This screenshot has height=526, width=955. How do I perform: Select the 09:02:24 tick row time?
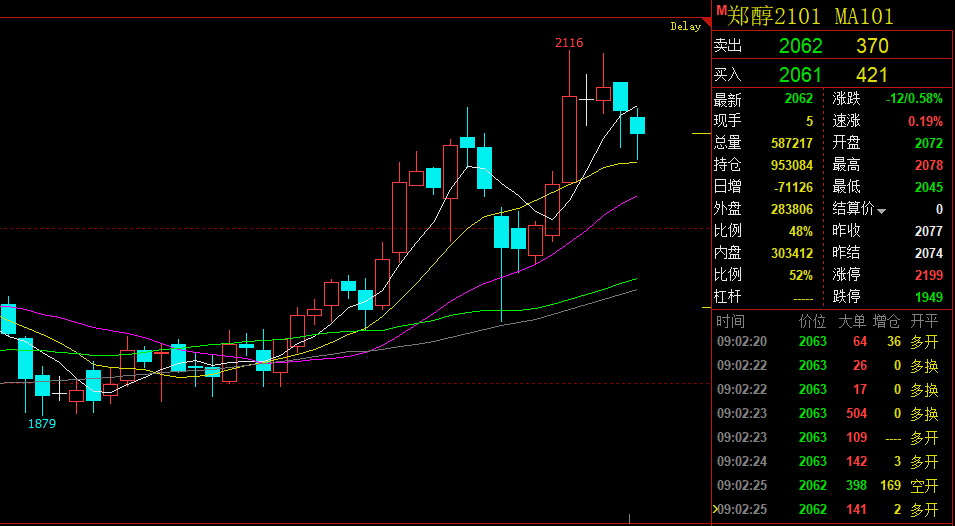741,461
